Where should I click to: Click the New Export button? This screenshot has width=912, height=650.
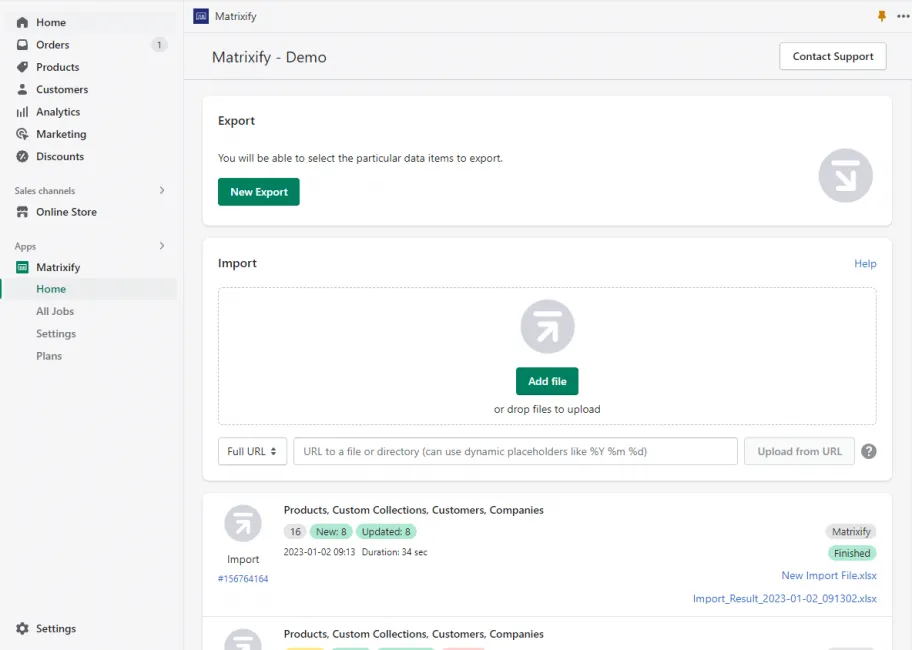point(259,192)
